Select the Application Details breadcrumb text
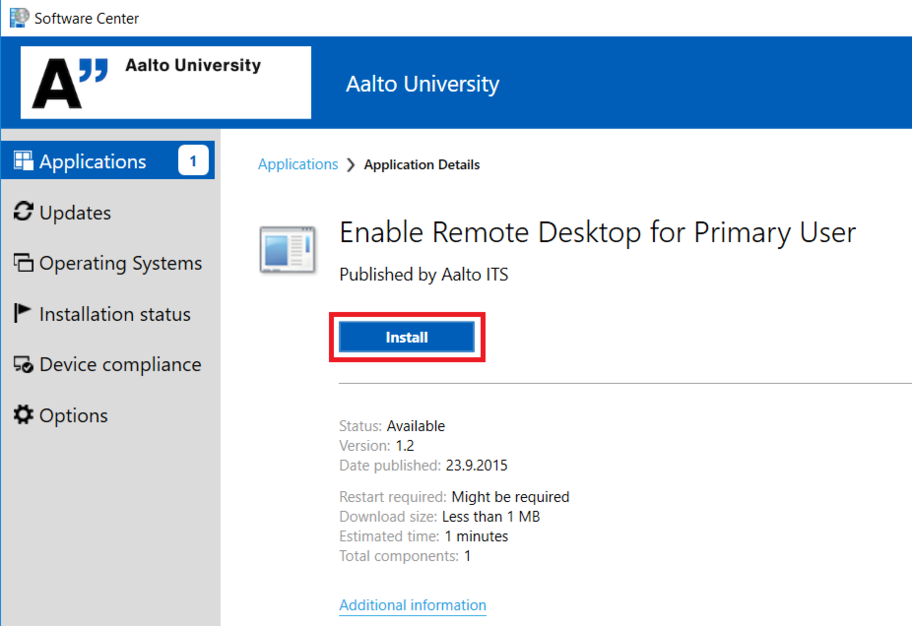This screenshot has height=626, width=912. click(x=421, y=165)
